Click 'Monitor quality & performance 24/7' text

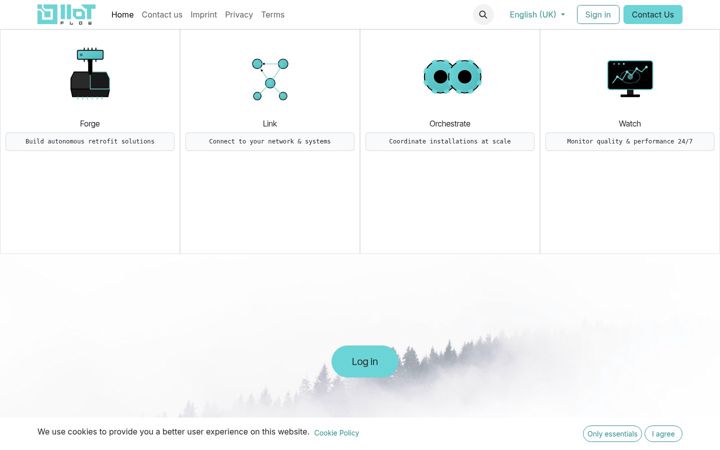click(x=630, y=141)
